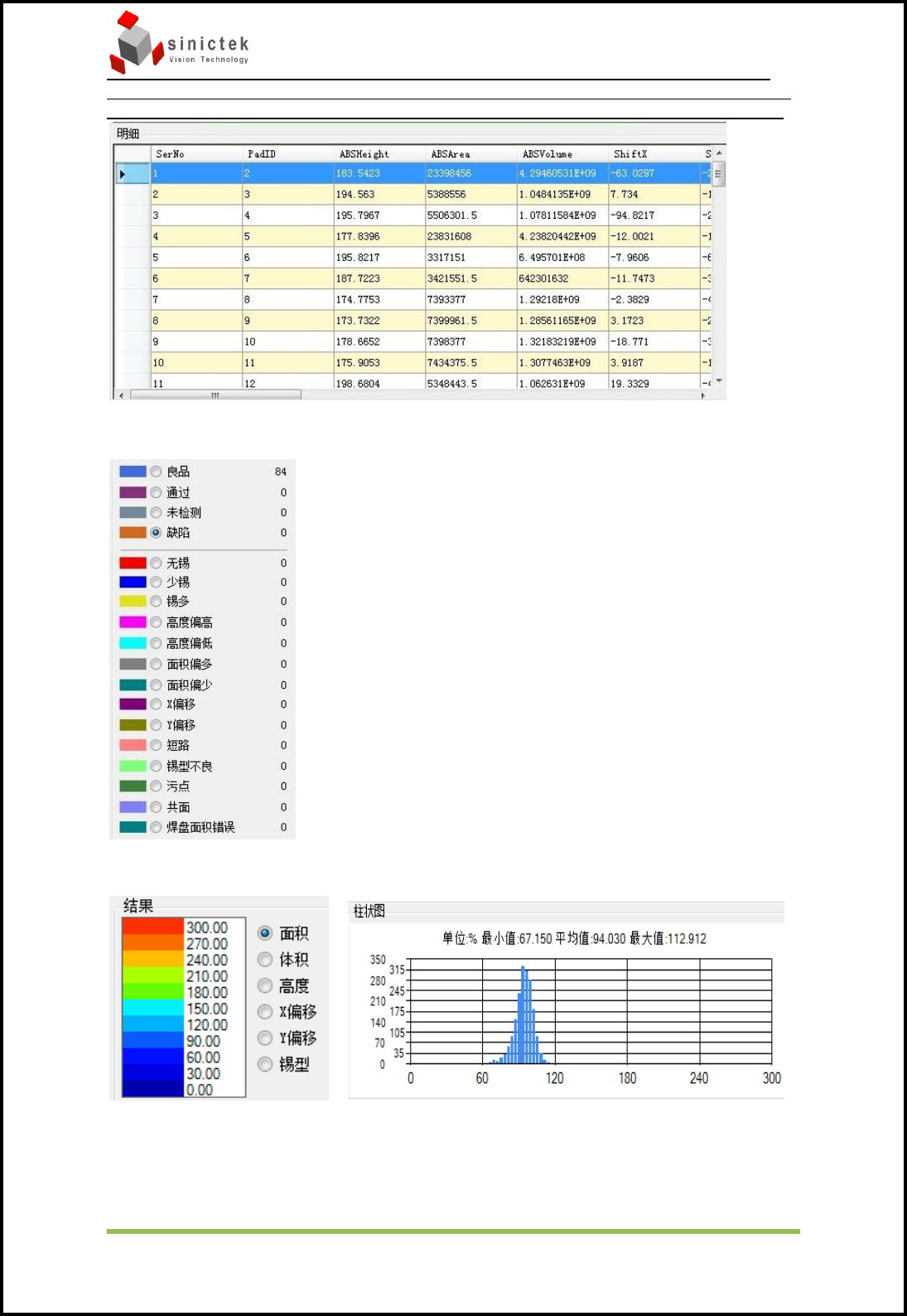Screen dimensions: 907x1316
Task: Choose 体积 in the 结果 panel
Action: pos(265,959)
